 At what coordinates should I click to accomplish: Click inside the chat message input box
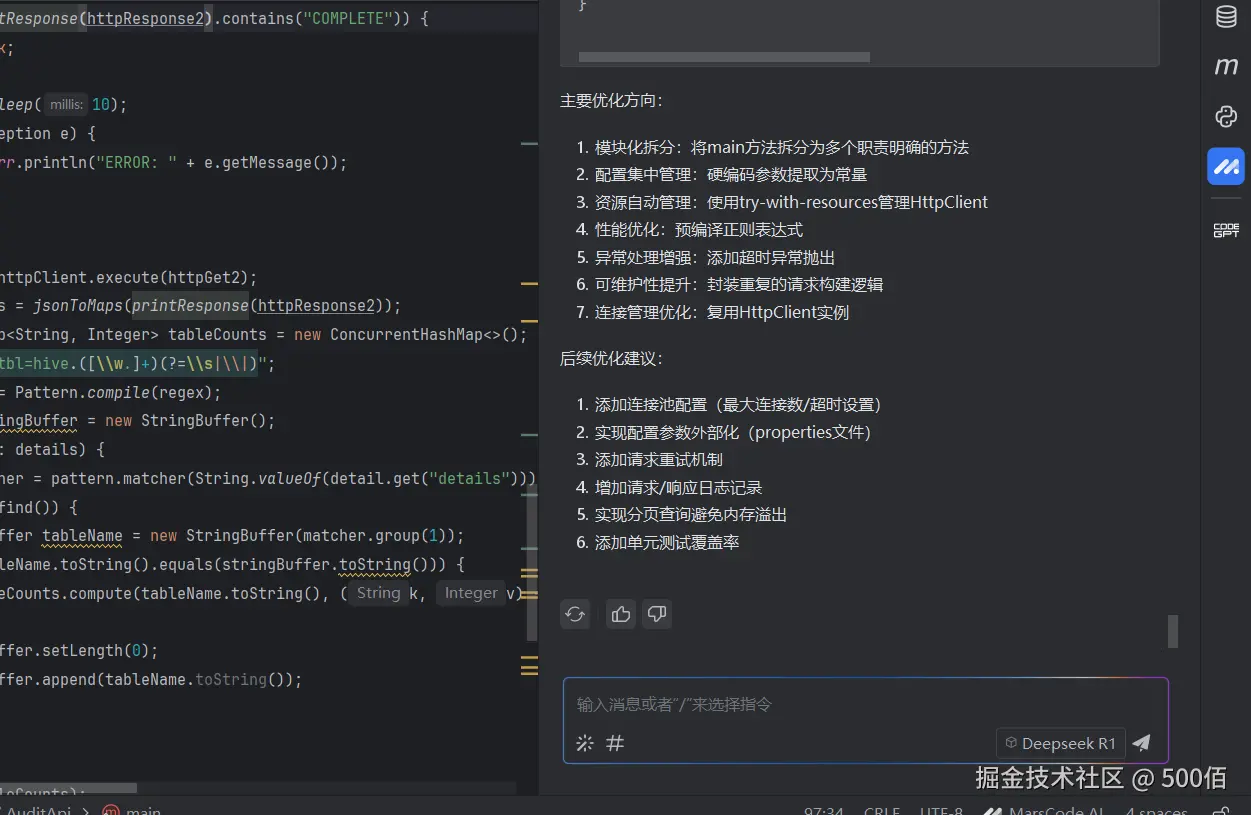800,705
